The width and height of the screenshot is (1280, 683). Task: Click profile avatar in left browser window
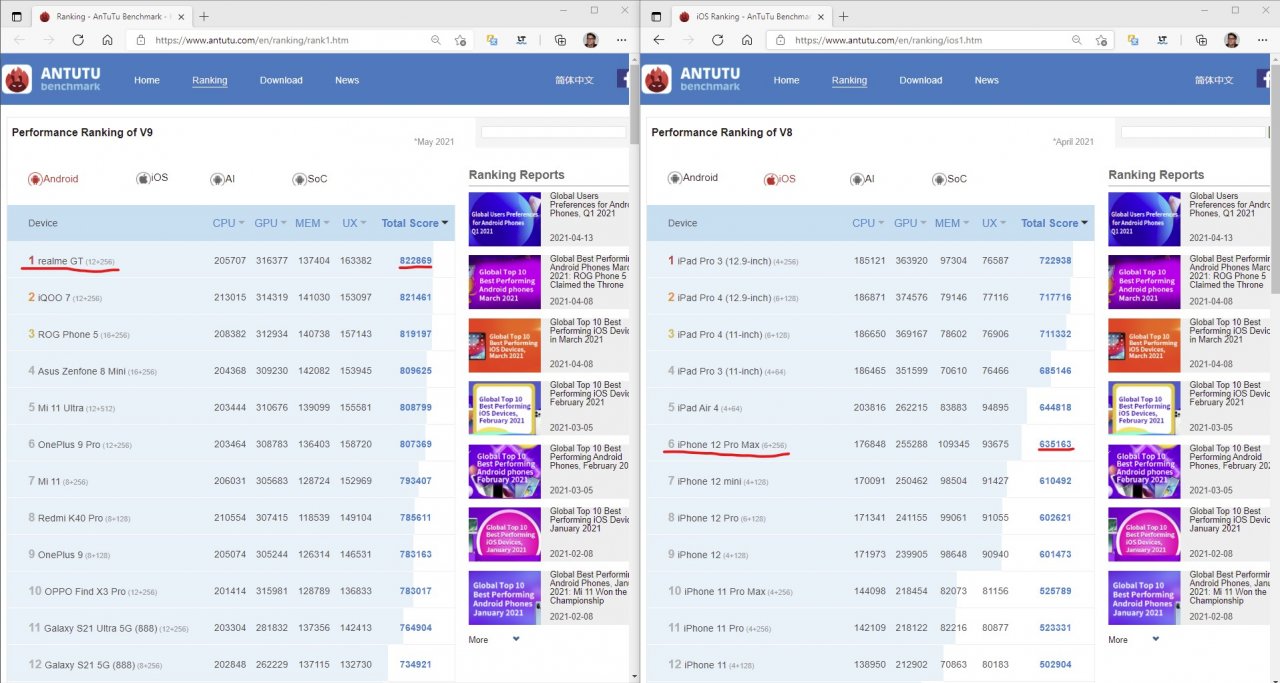591,40
